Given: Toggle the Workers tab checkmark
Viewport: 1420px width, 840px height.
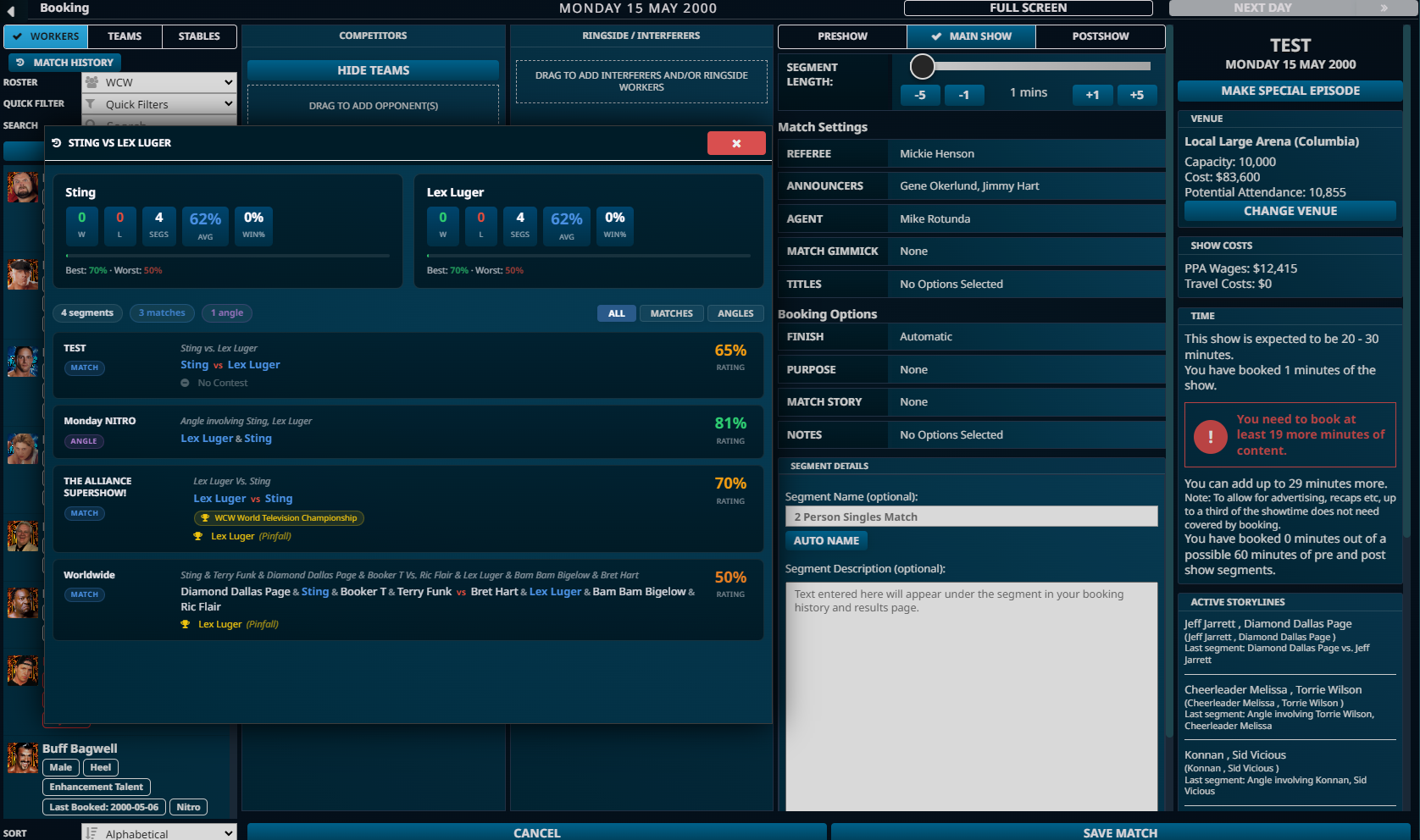Looking at the screenshot, I should tap(18, 36).
